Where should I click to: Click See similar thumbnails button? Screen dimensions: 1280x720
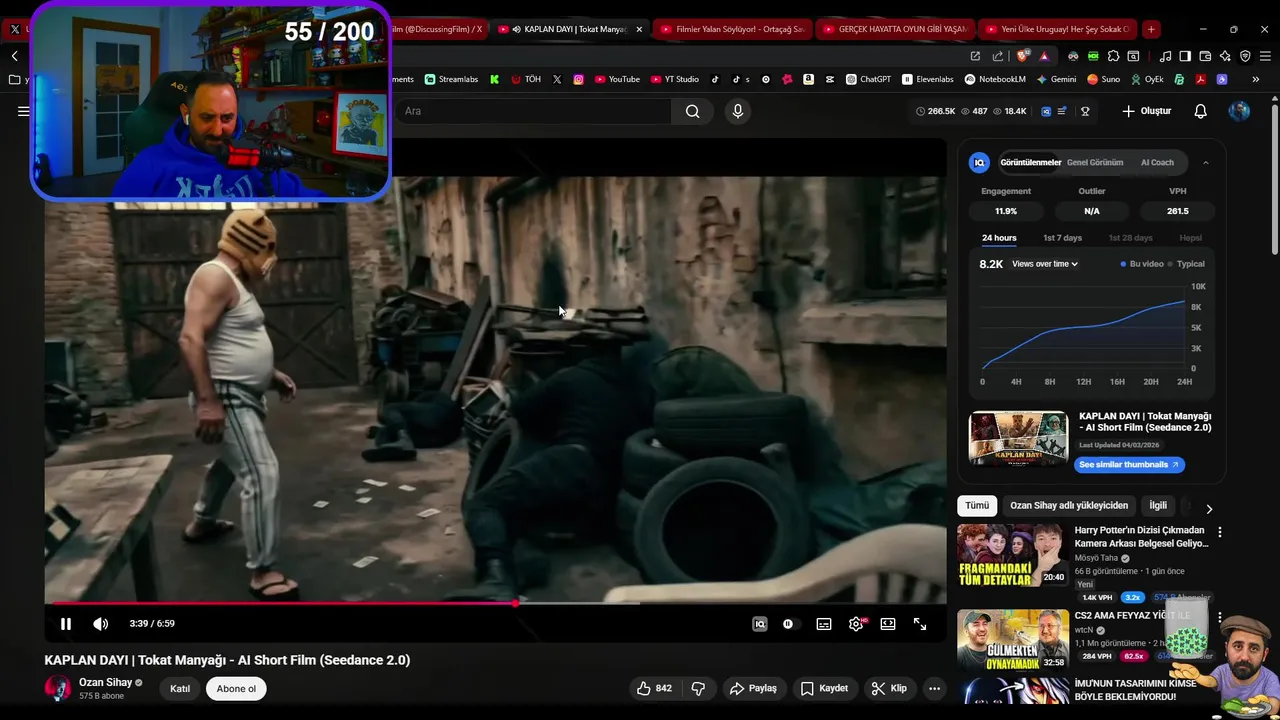point(1129,464)
